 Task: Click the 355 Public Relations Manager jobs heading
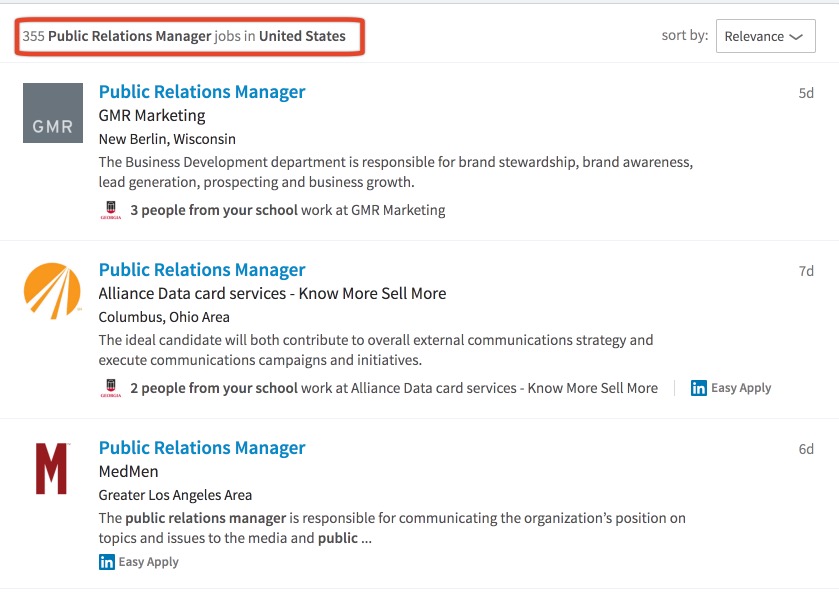184,36
